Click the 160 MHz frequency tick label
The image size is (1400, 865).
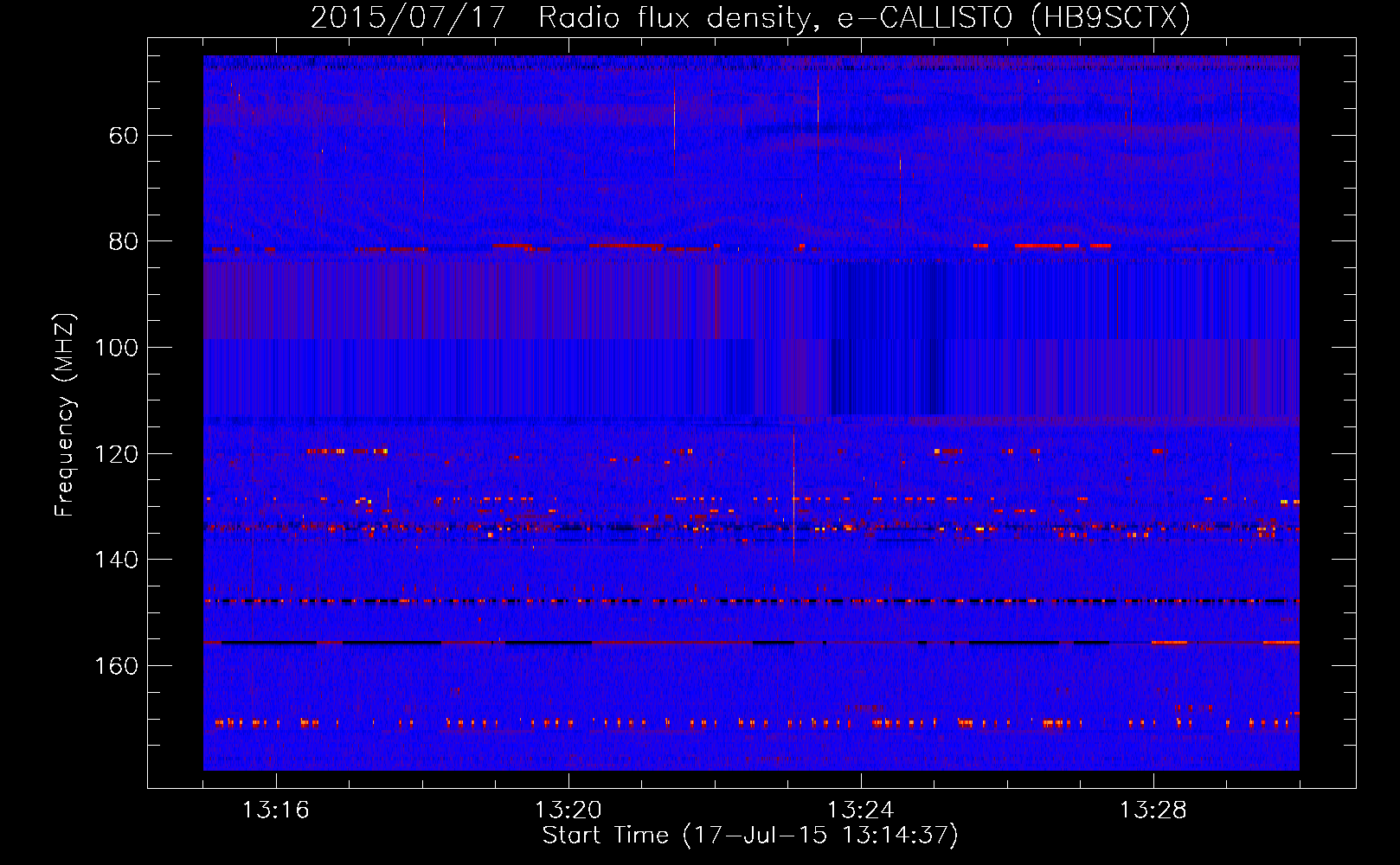point(116,666)
